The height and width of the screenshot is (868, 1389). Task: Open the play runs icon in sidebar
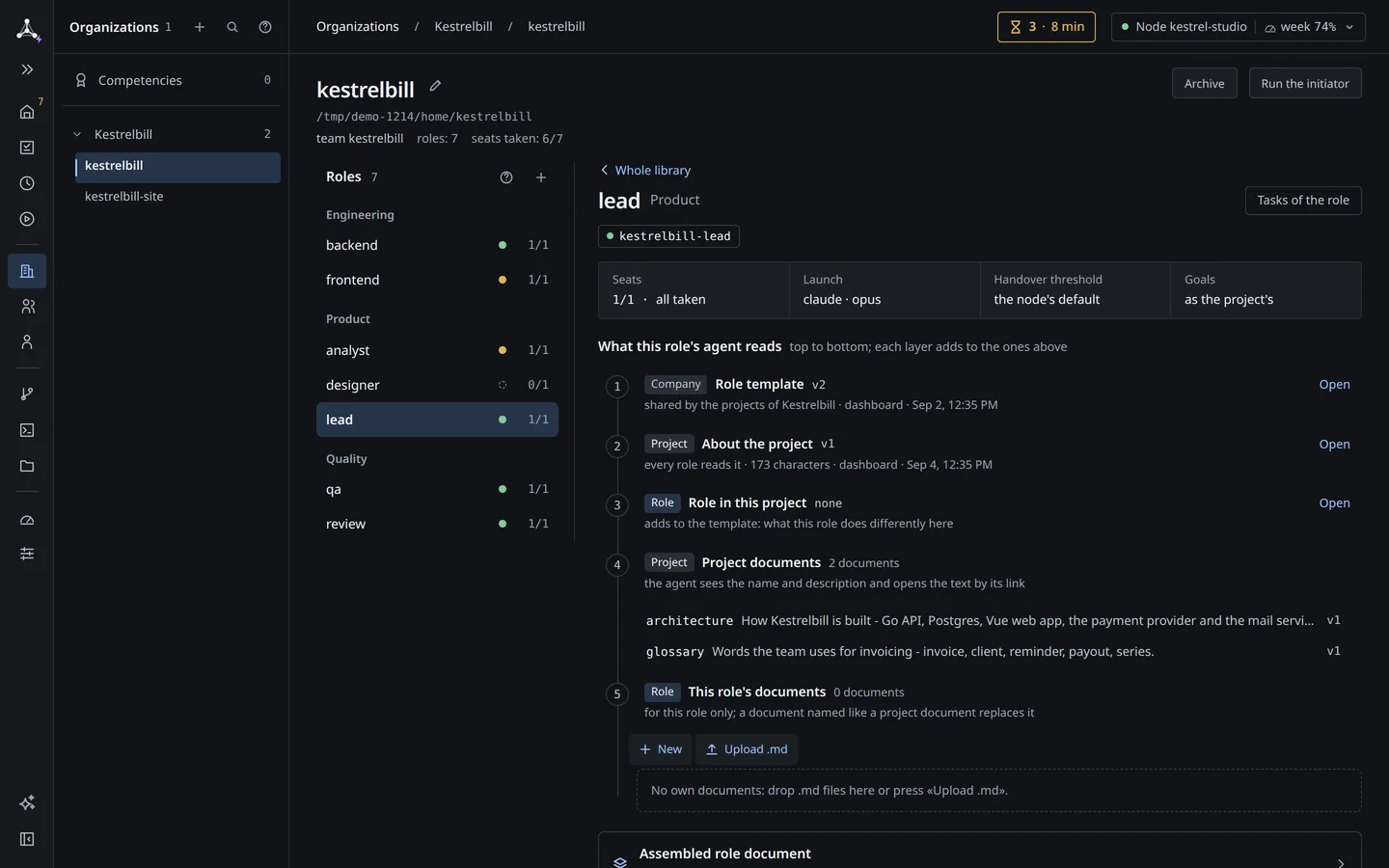tap(27, 219)
